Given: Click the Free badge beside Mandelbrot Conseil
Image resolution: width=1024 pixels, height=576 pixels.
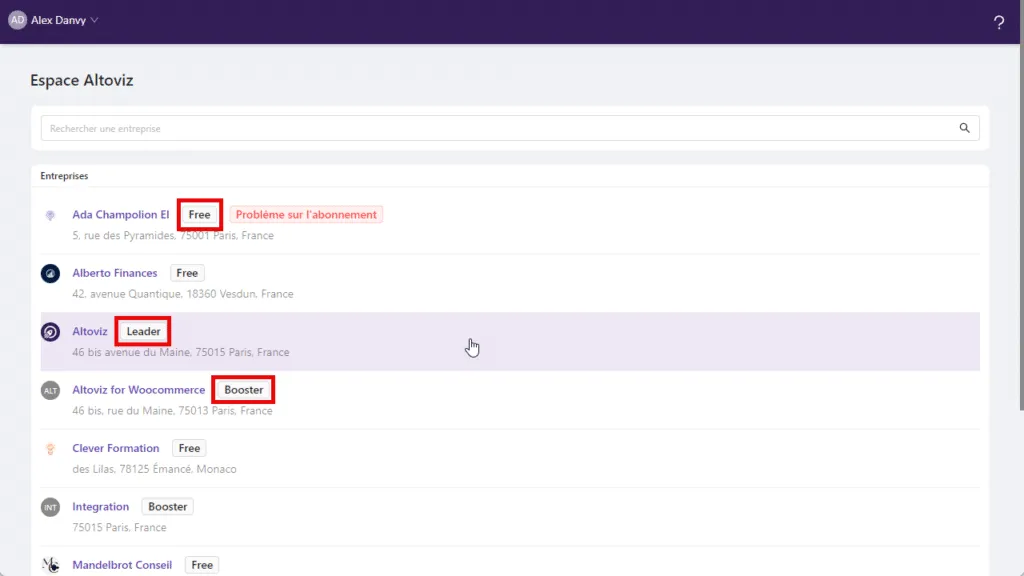Looking at the screenshot, I should (x=202, y=565).
